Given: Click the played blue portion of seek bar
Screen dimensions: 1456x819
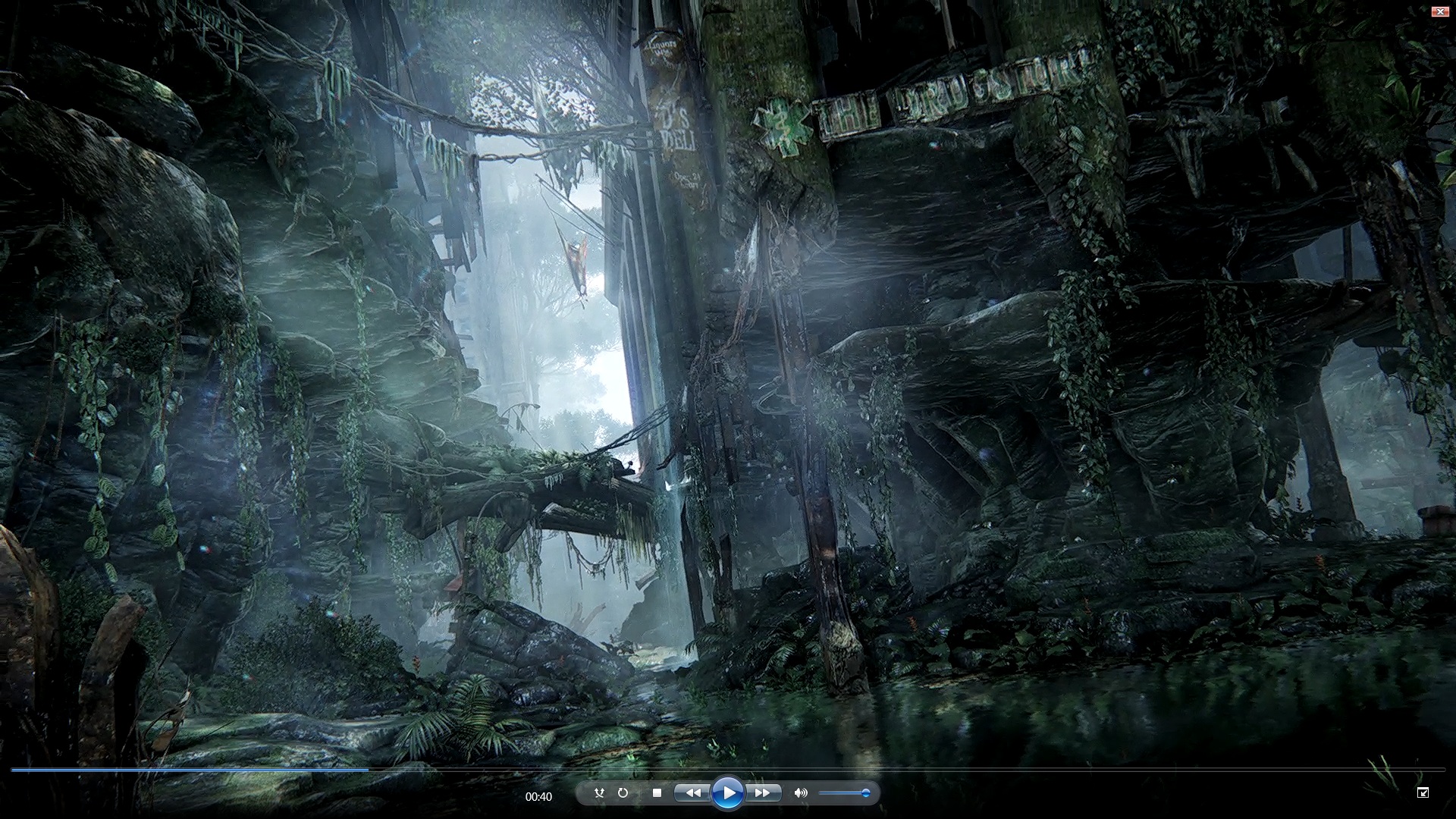Looking at the screenshot, I should 190,770.
